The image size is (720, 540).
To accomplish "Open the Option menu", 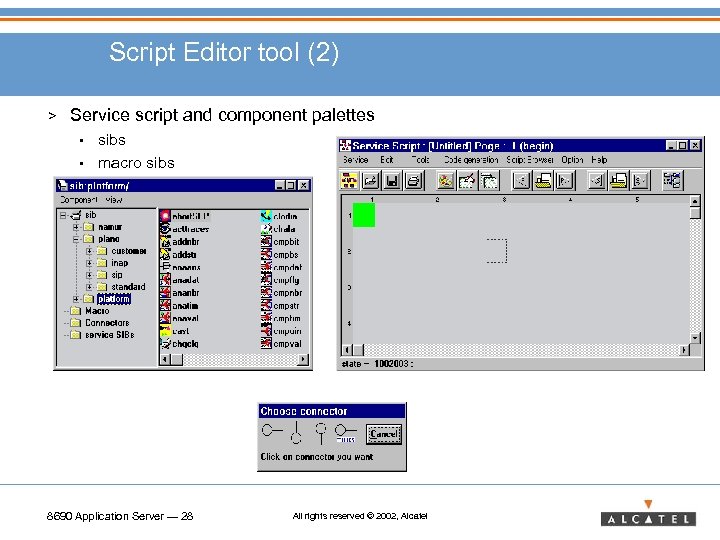I will coord(572,160).
